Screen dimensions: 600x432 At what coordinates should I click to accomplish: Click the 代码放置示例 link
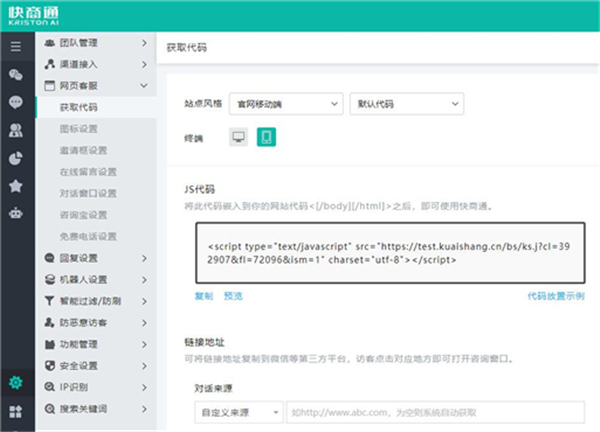coord(556,296)
